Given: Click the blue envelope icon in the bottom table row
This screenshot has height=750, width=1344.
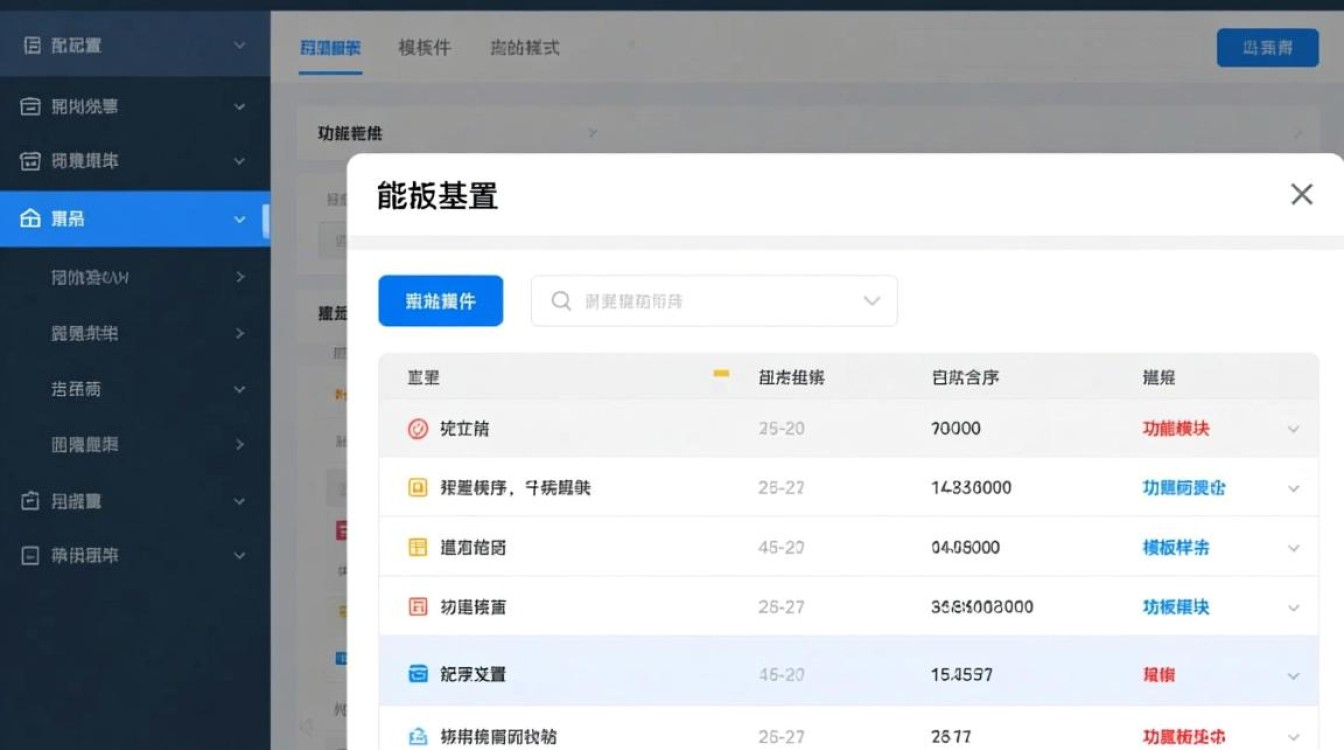Looking at the screenshot, I should pyautogui.click(x=420, y=733).
